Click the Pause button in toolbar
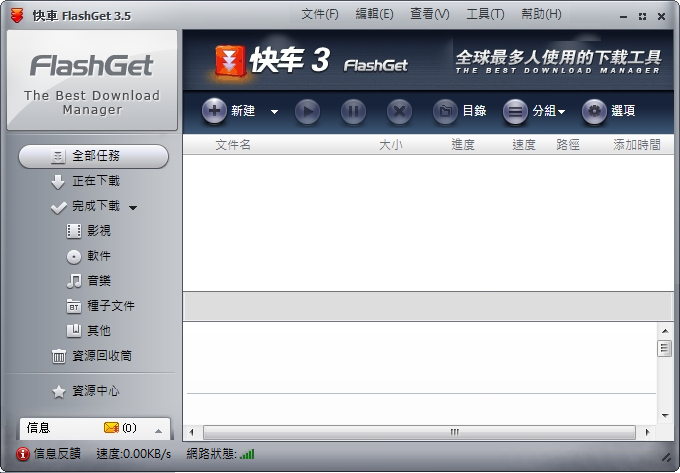This screenshot has height=473, width=680. tap(353, 112)
